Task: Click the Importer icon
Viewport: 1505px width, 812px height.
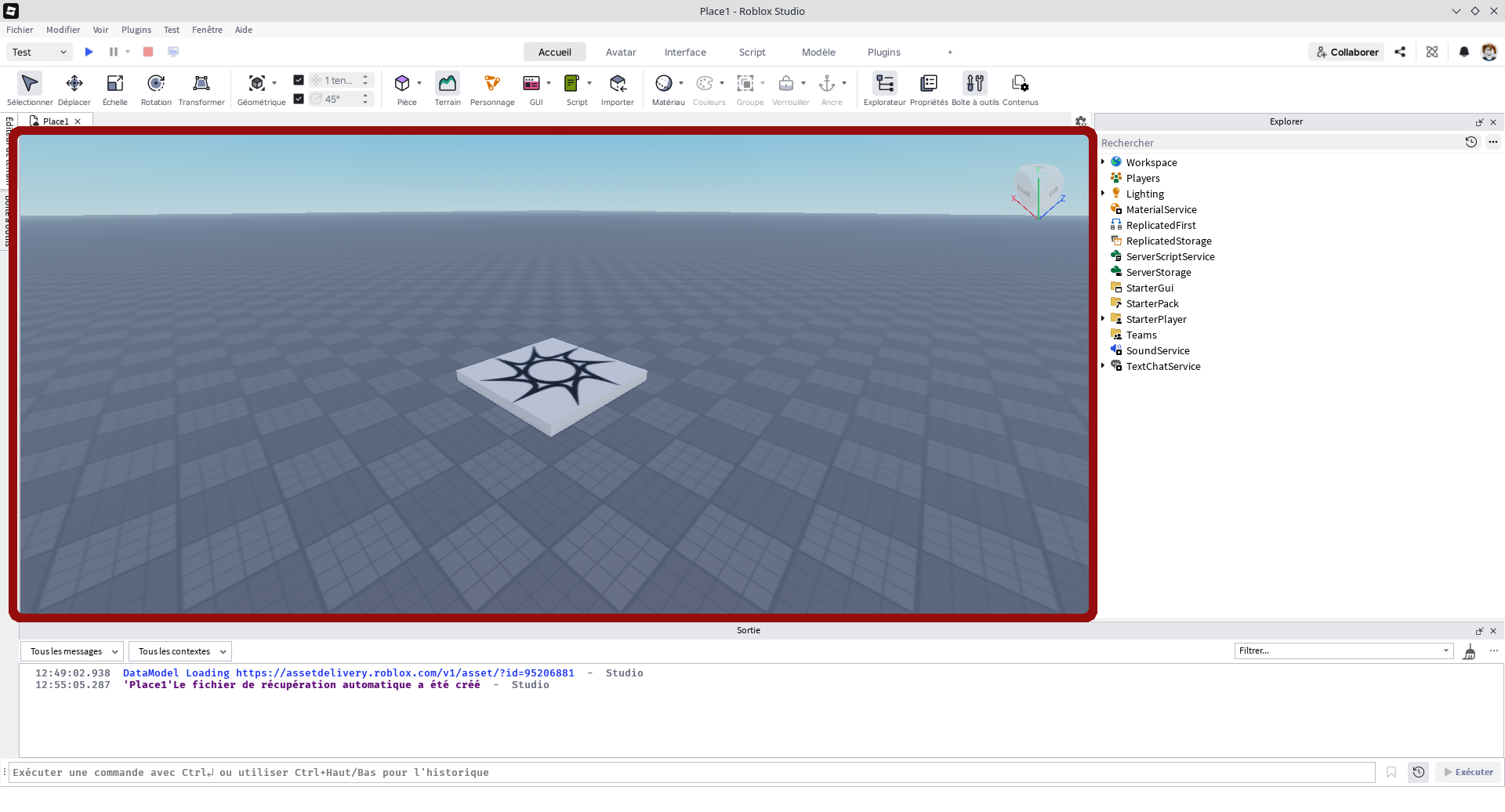Action: click(x=618, y=89)
